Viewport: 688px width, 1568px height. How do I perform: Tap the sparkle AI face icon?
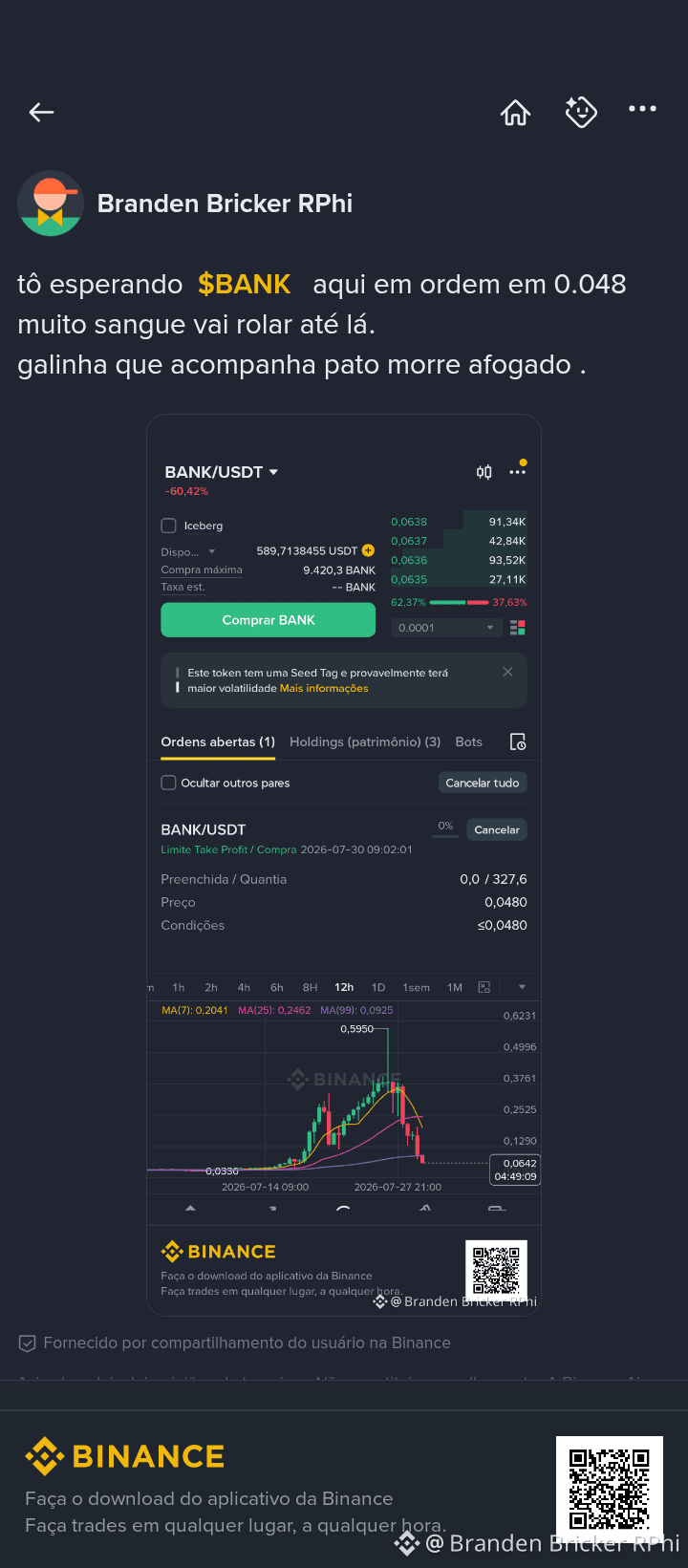[x=581, y=112]
